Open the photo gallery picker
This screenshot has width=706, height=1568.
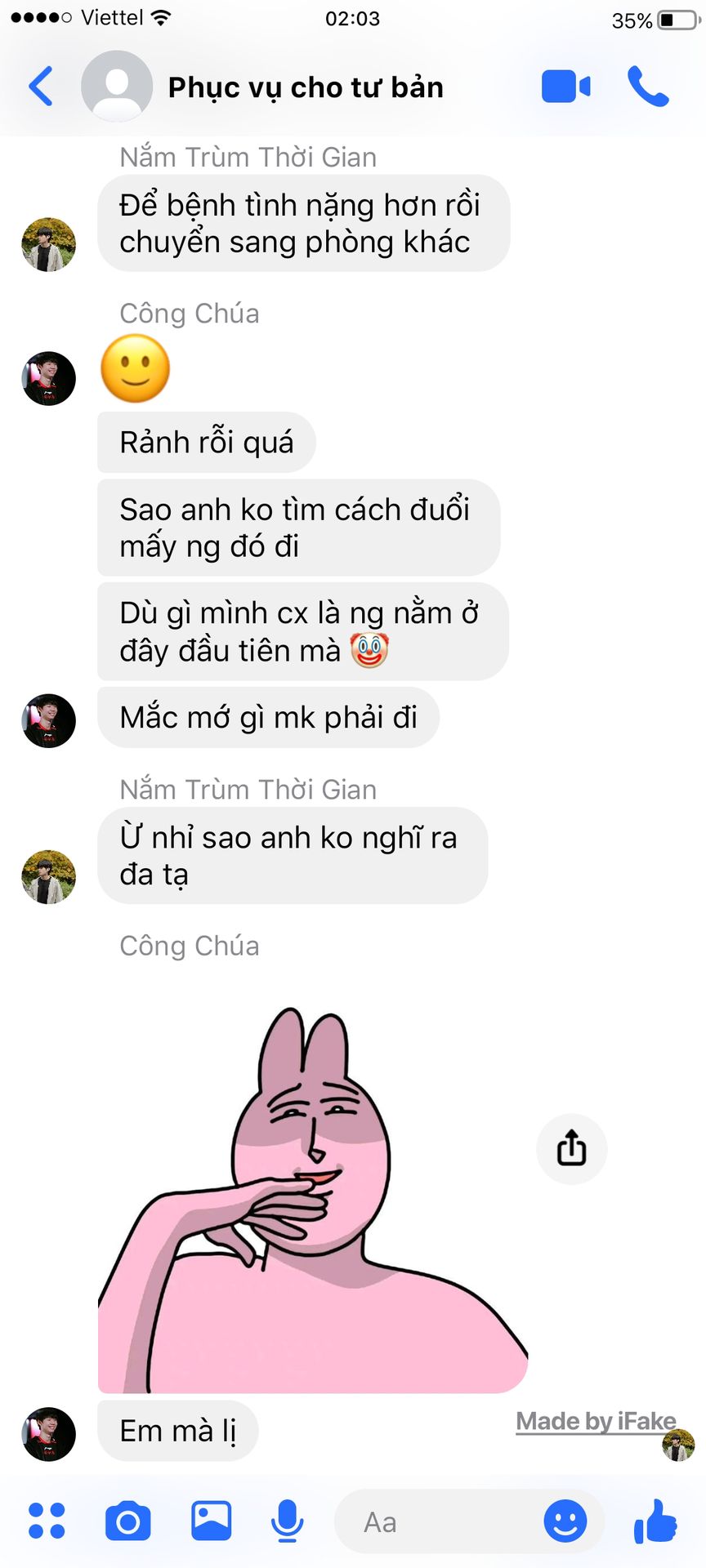(212, 1521)
